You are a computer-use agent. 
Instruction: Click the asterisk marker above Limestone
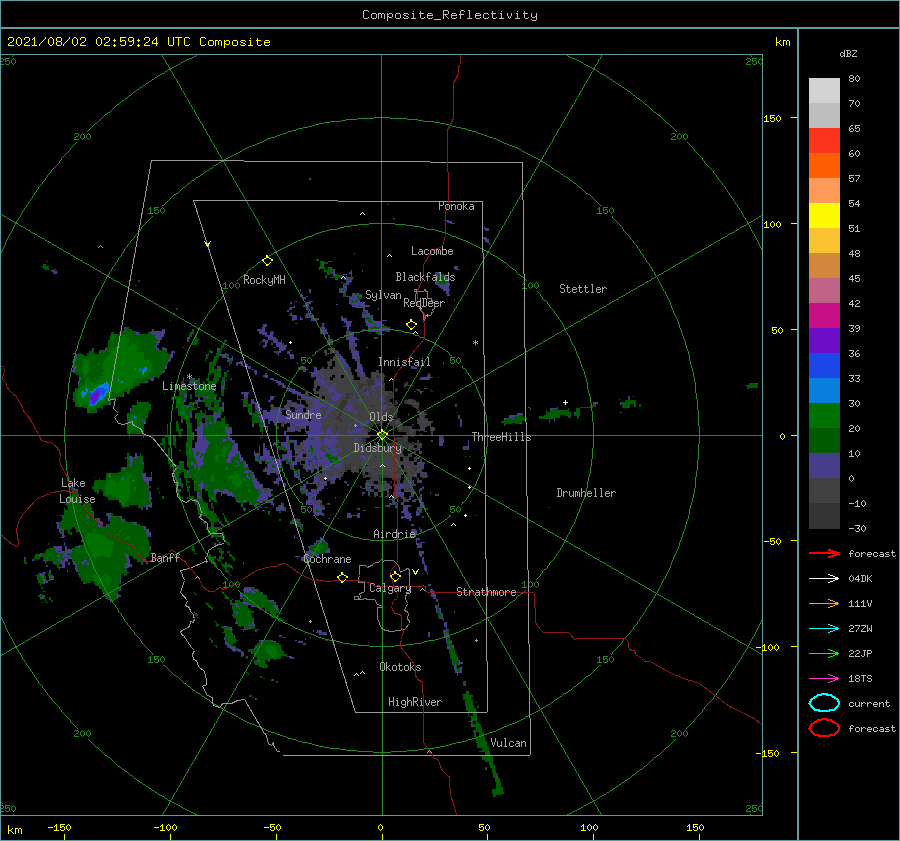click(x=189, y=377)
